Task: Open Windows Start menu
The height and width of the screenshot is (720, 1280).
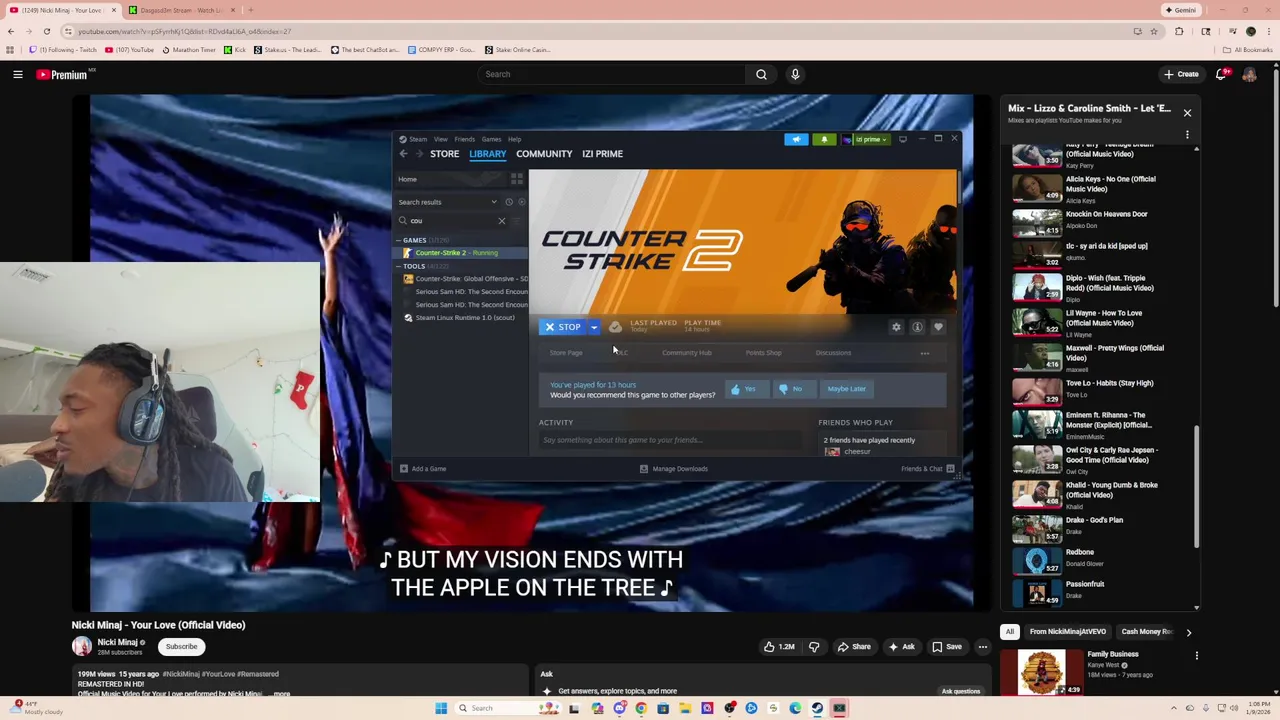Action: (x=441, y=708)
